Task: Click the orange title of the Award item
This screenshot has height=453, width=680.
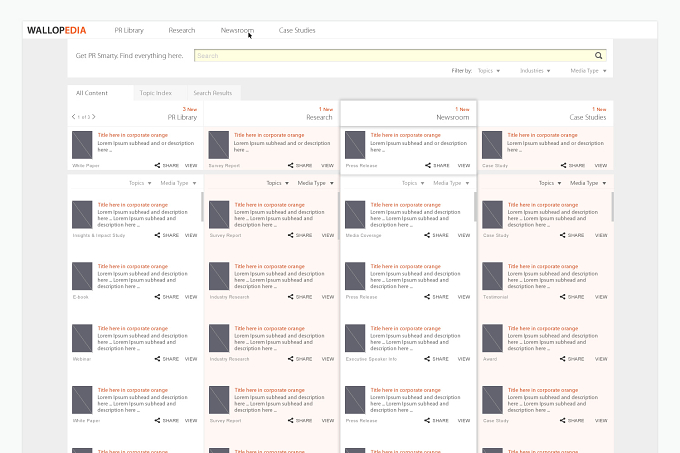Action: (543, 328)
